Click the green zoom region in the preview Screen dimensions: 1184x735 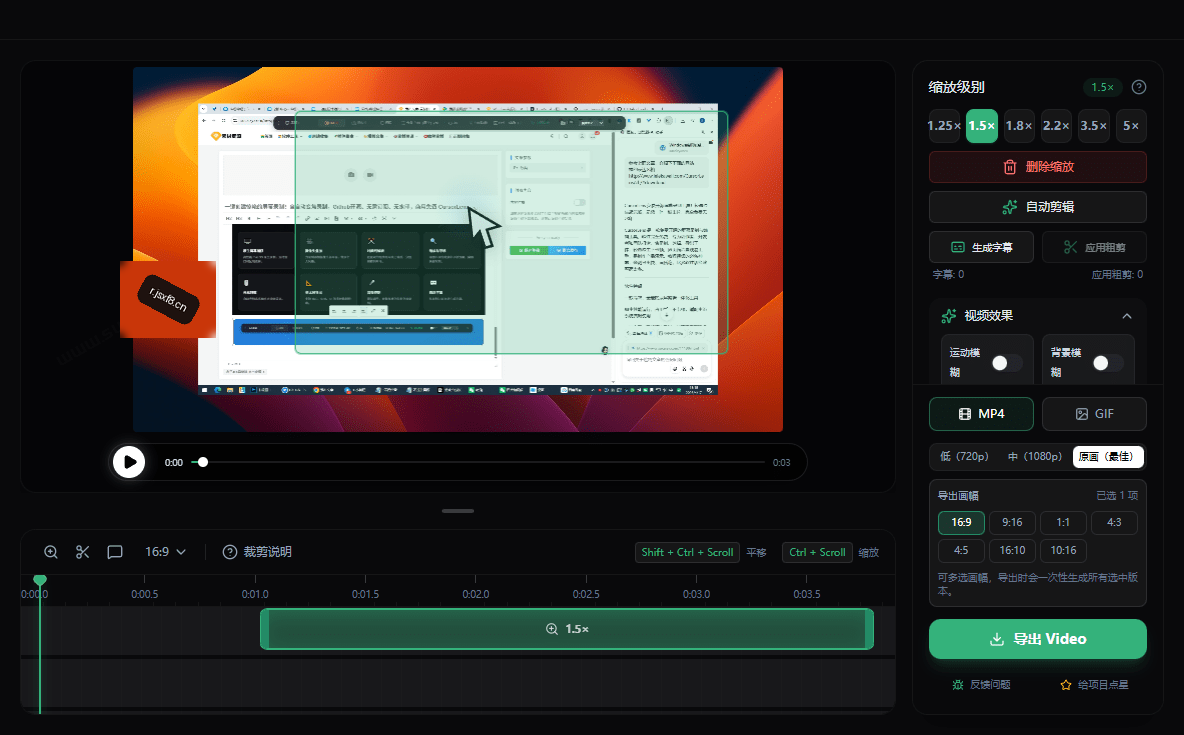pyautogui.click(x=511, y=233)
